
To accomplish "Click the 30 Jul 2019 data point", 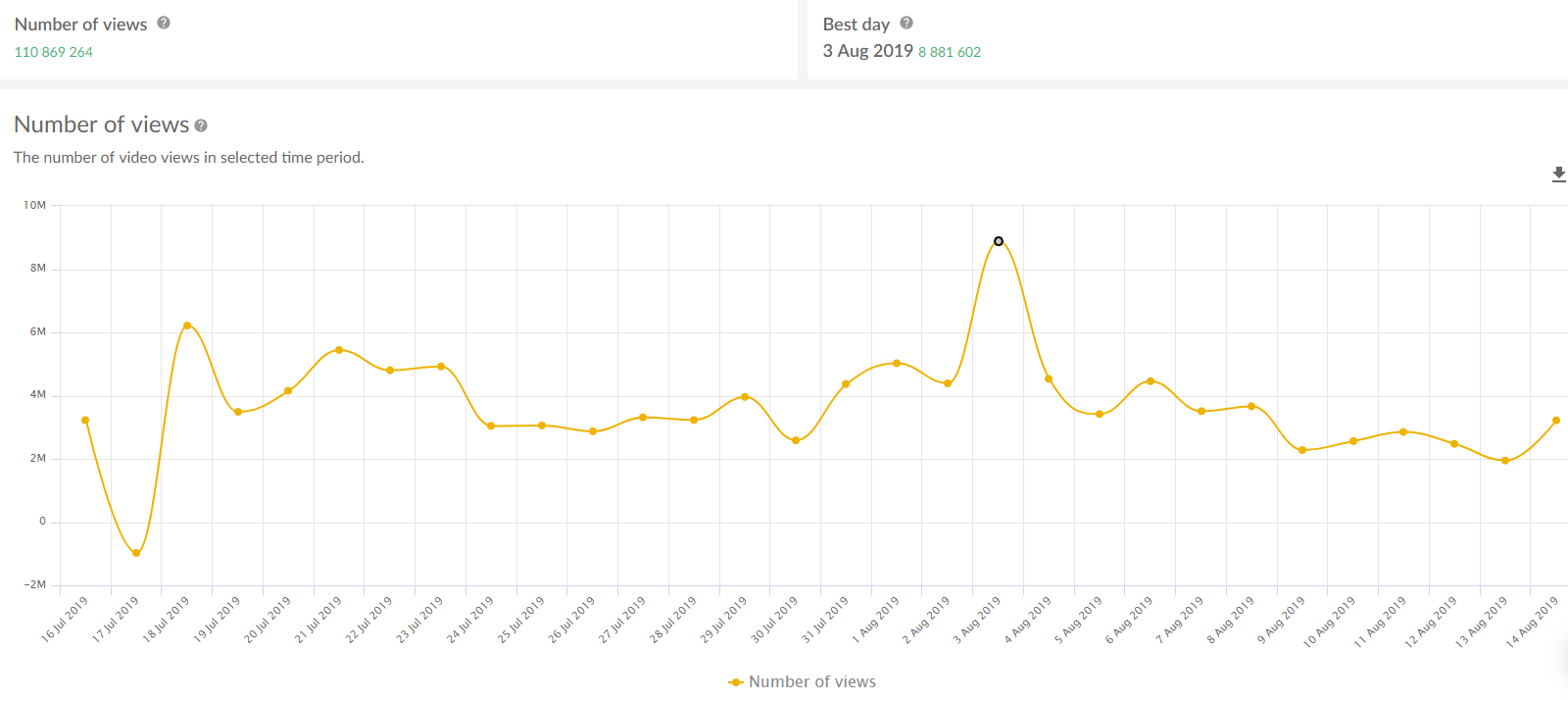I will click(x=796, y=441).
